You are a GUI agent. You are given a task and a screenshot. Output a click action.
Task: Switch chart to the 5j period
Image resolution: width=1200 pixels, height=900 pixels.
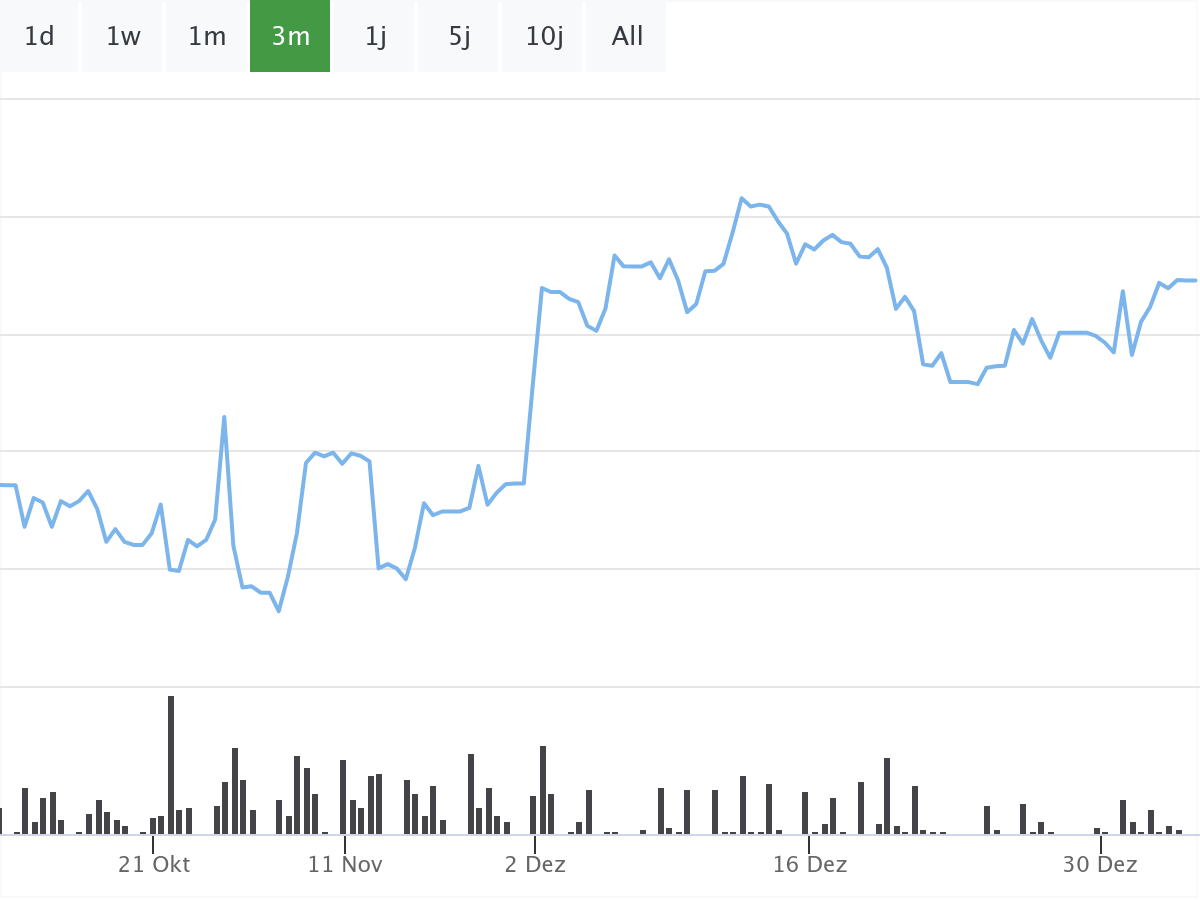(x=459, y=37)
